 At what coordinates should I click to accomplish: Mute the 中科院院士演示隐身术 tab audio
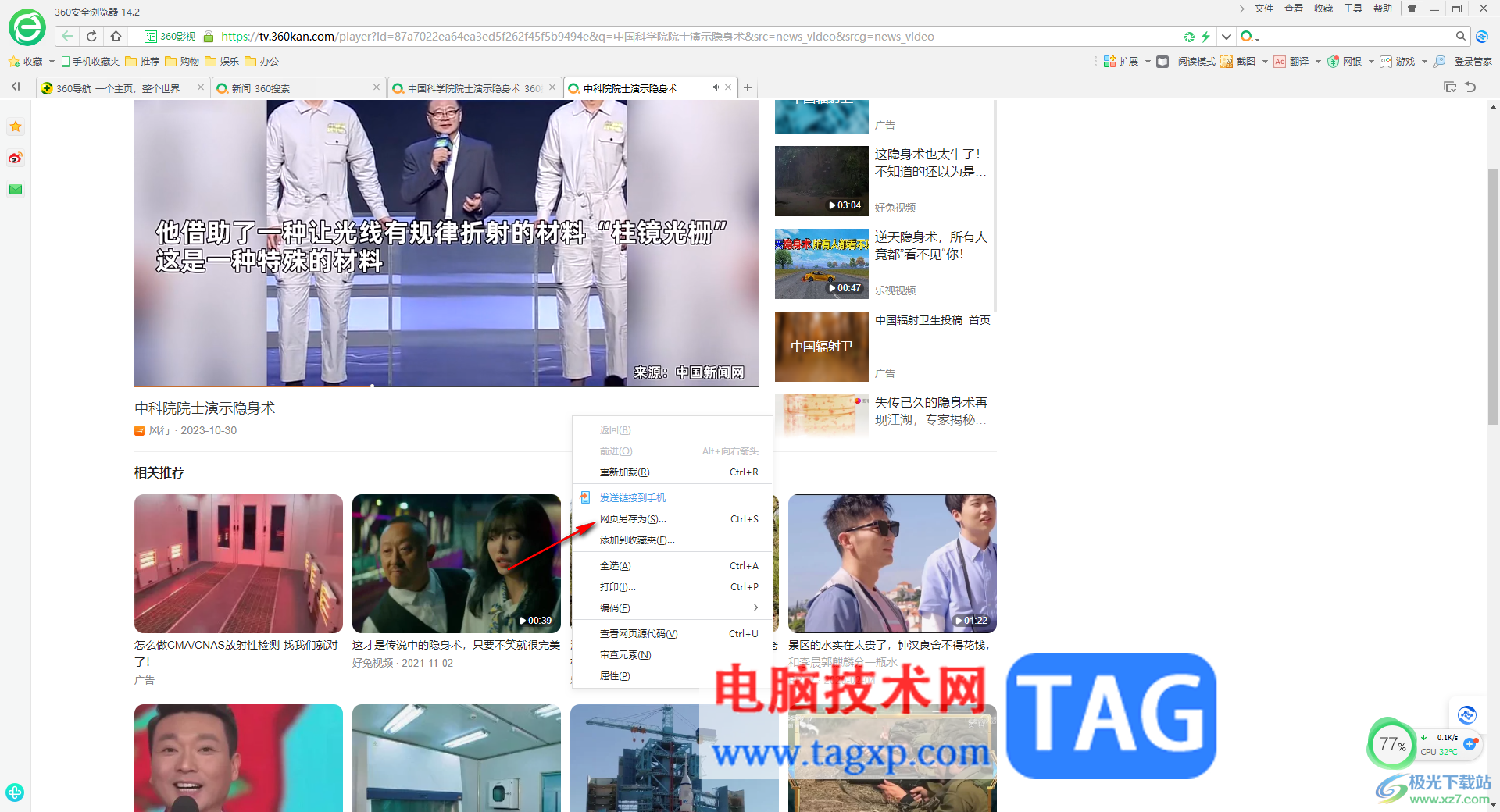(716, 87)
